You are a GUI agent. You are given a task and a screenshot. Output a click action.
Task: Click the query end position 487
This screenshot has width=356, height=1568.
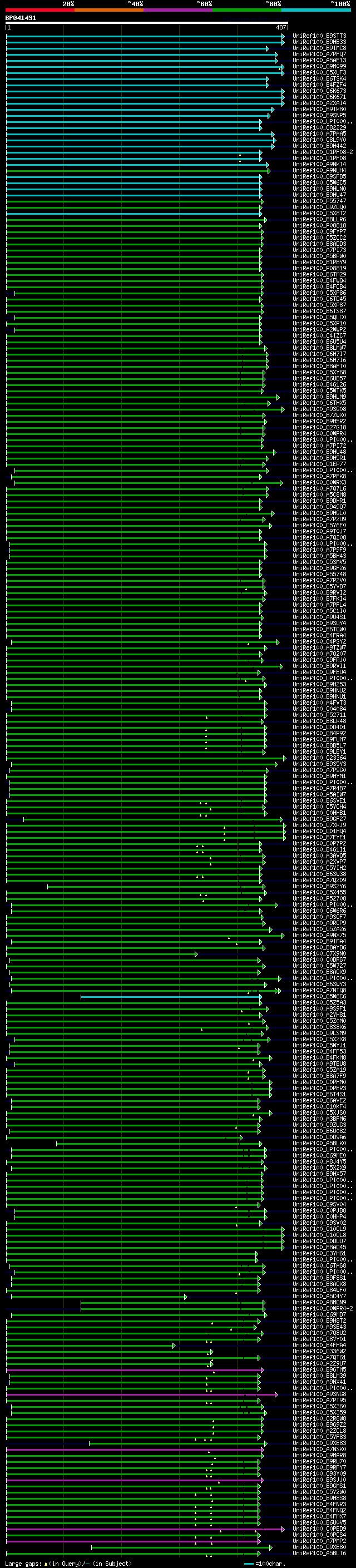280,27
